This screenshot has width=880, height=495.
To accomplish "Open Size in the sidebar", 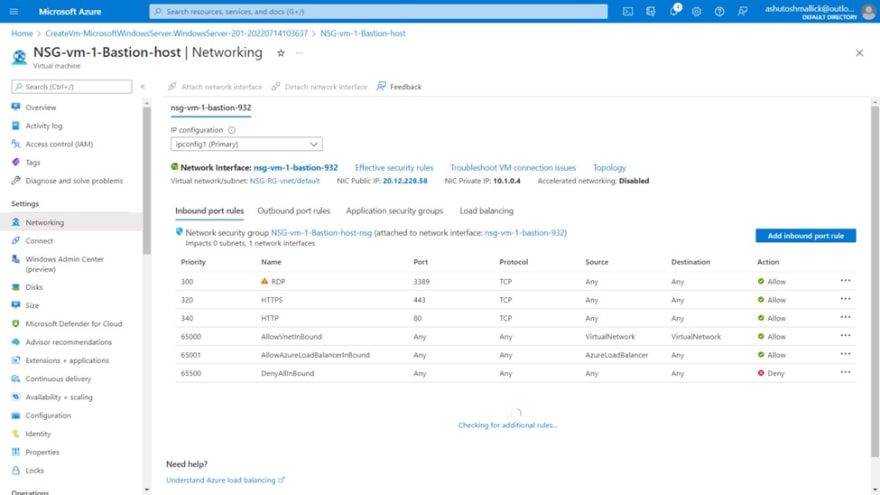I will point(32,305).
